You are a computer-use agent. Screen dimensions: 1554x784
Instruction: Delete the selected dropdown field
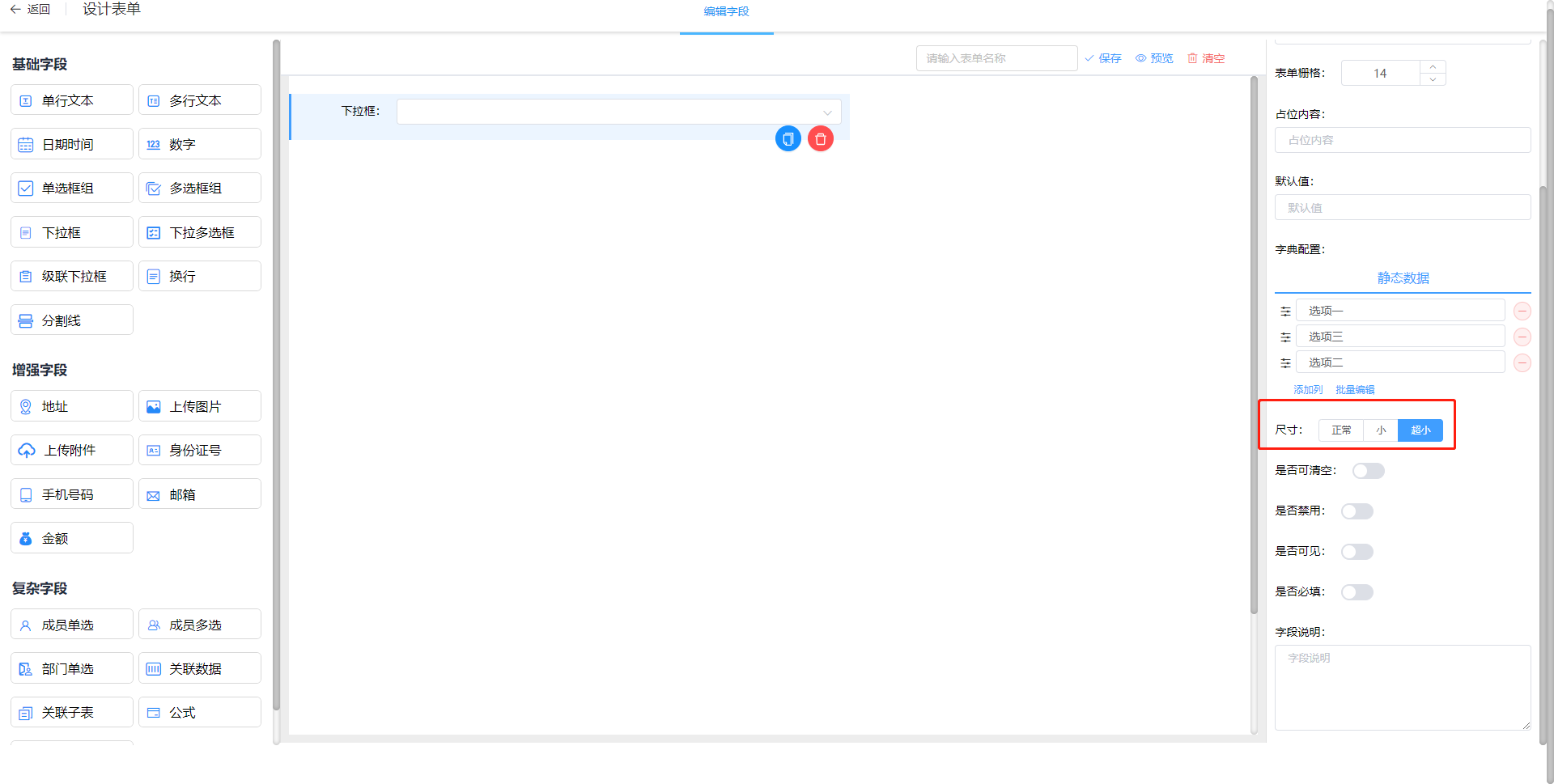pos(821,139)
